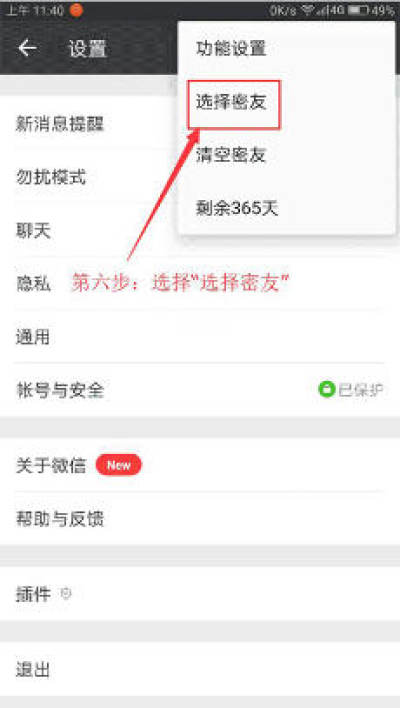This screenshot has width=400, height=708.
Task: Tap the small icon beside 插件
Action: coord(66,594)
